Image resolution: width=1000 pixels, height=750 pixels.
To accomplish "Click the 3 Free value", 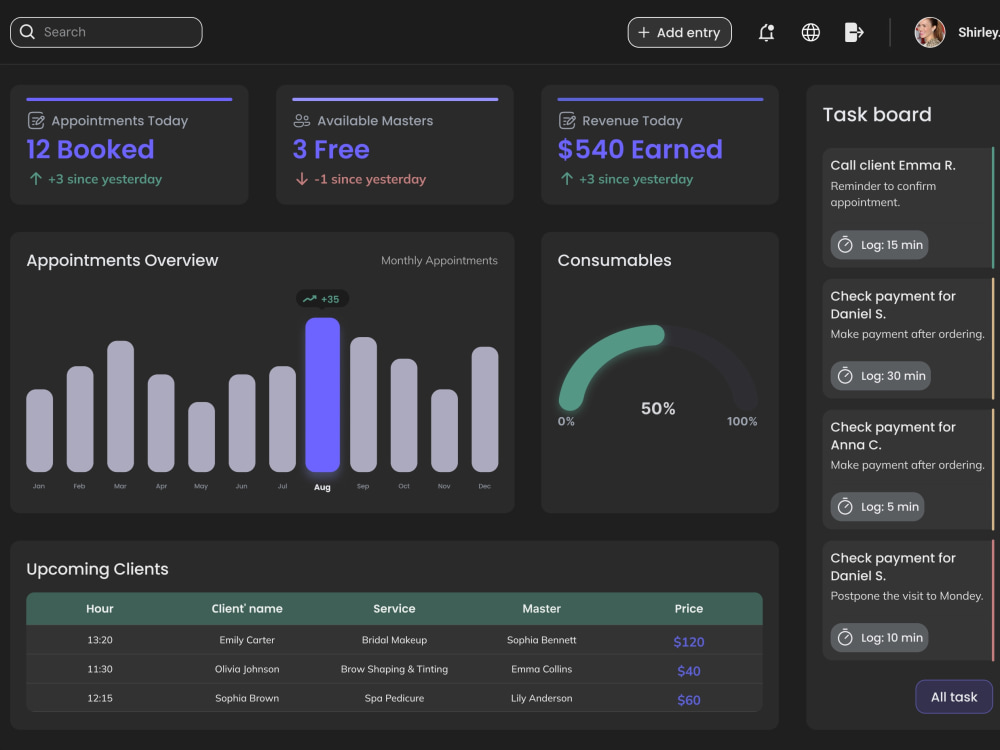I will pos(331,149).
